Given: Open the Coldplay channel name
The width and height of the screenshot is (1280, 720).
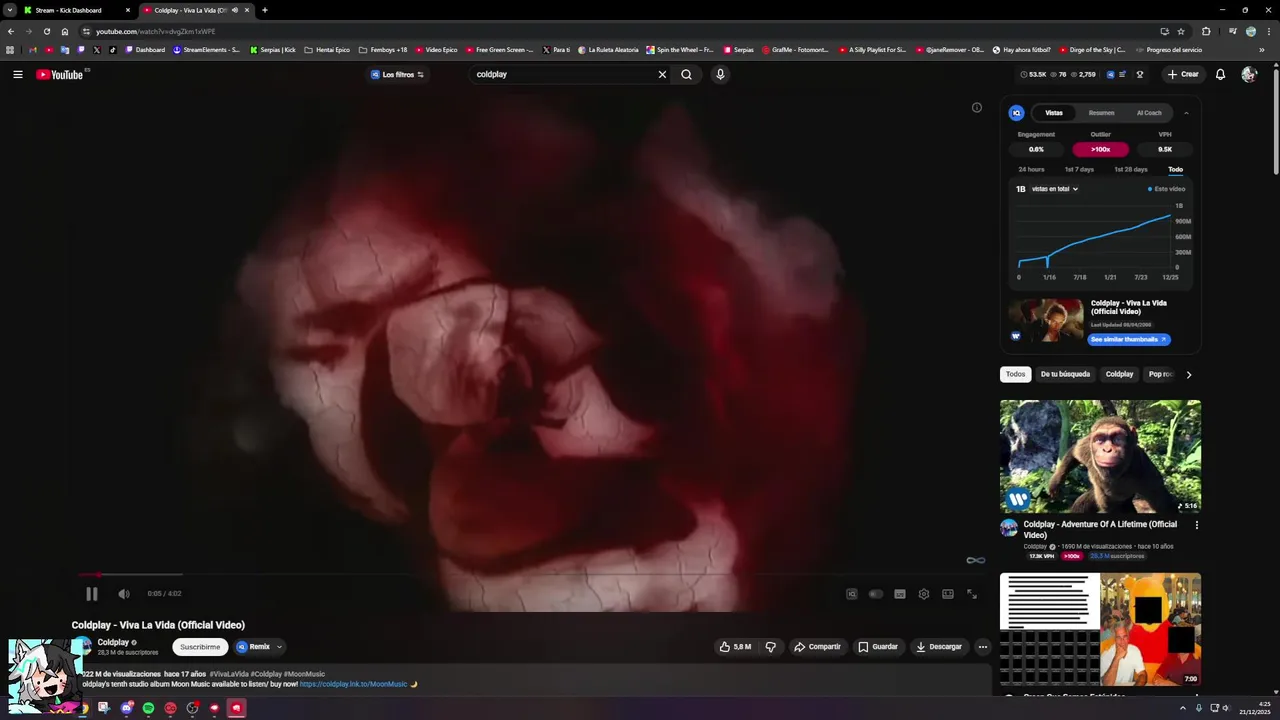Looking at the screenshot, I should tap(113, 642).
